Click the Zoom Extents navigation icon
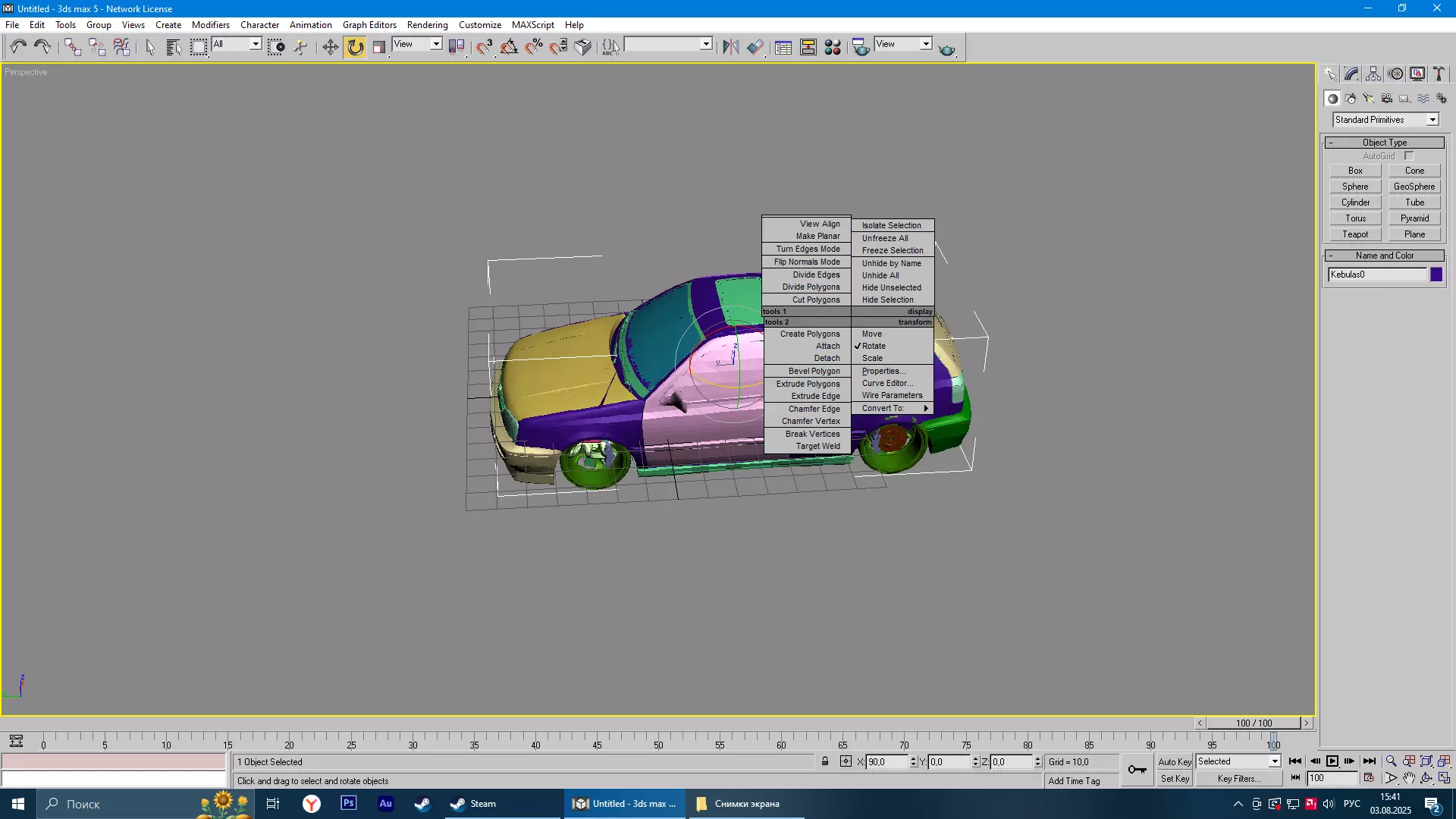Screen dimensions: 1456x819 click(1426, 761)
